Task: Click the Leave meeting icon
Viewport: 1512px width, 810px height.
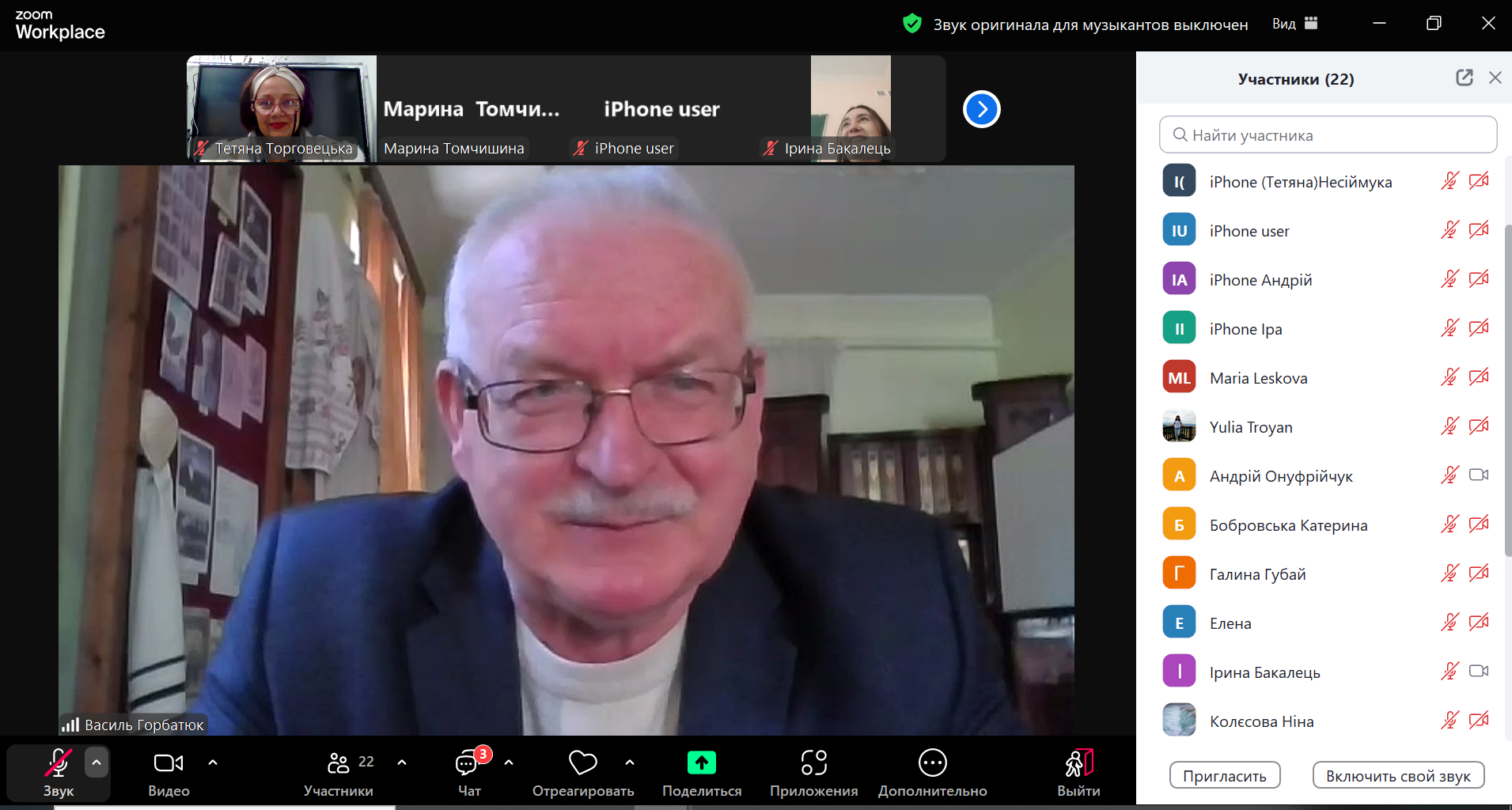Action: click(1078, 763)
